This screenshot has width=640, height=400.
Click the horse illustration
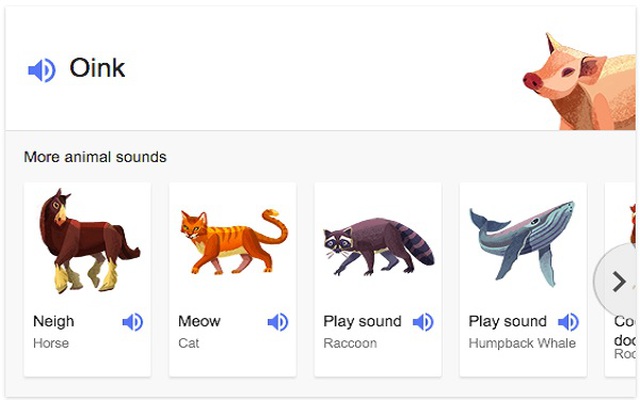(x=89, y=240)
